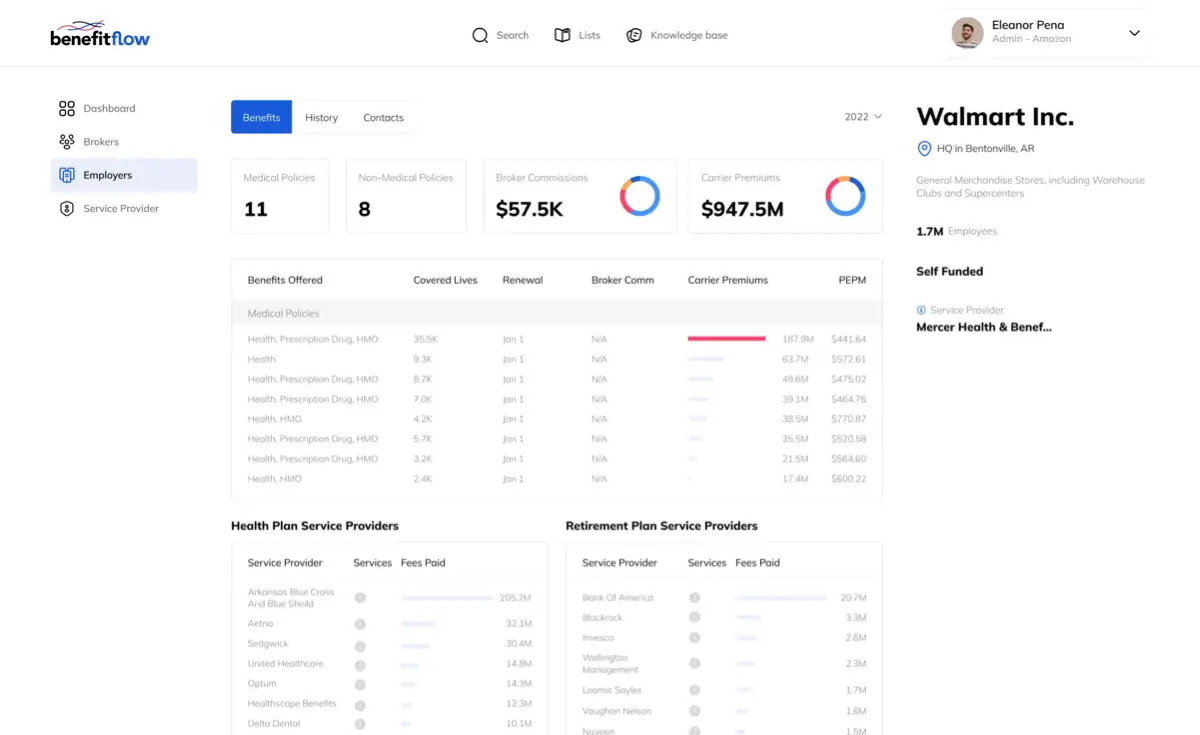Click services icon for Healthscope Benefits
This screenshot has height=735, width=1200.
360,704
